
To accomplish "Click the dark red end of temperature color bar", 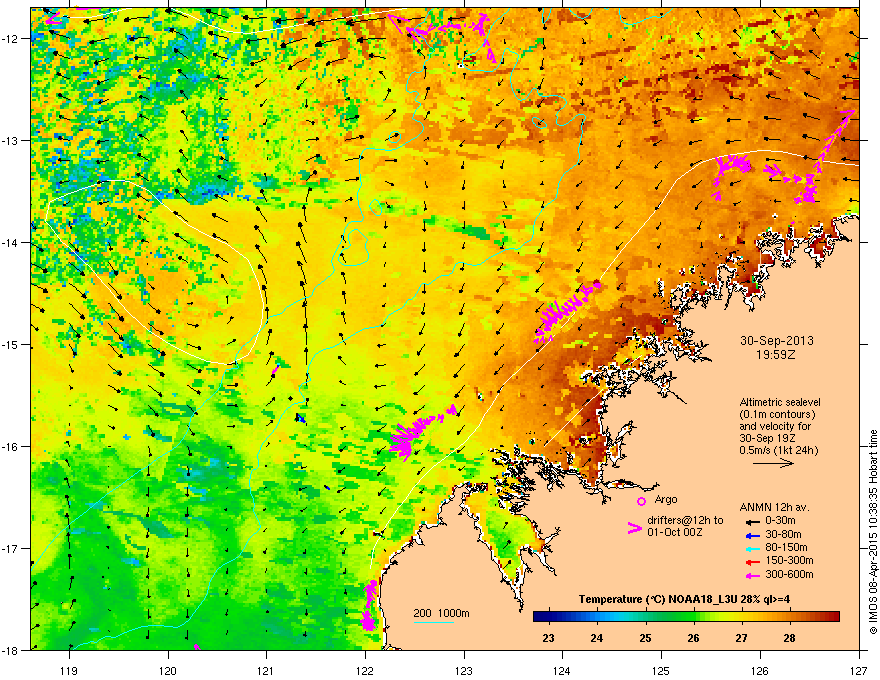I will (x=833, y=617).
